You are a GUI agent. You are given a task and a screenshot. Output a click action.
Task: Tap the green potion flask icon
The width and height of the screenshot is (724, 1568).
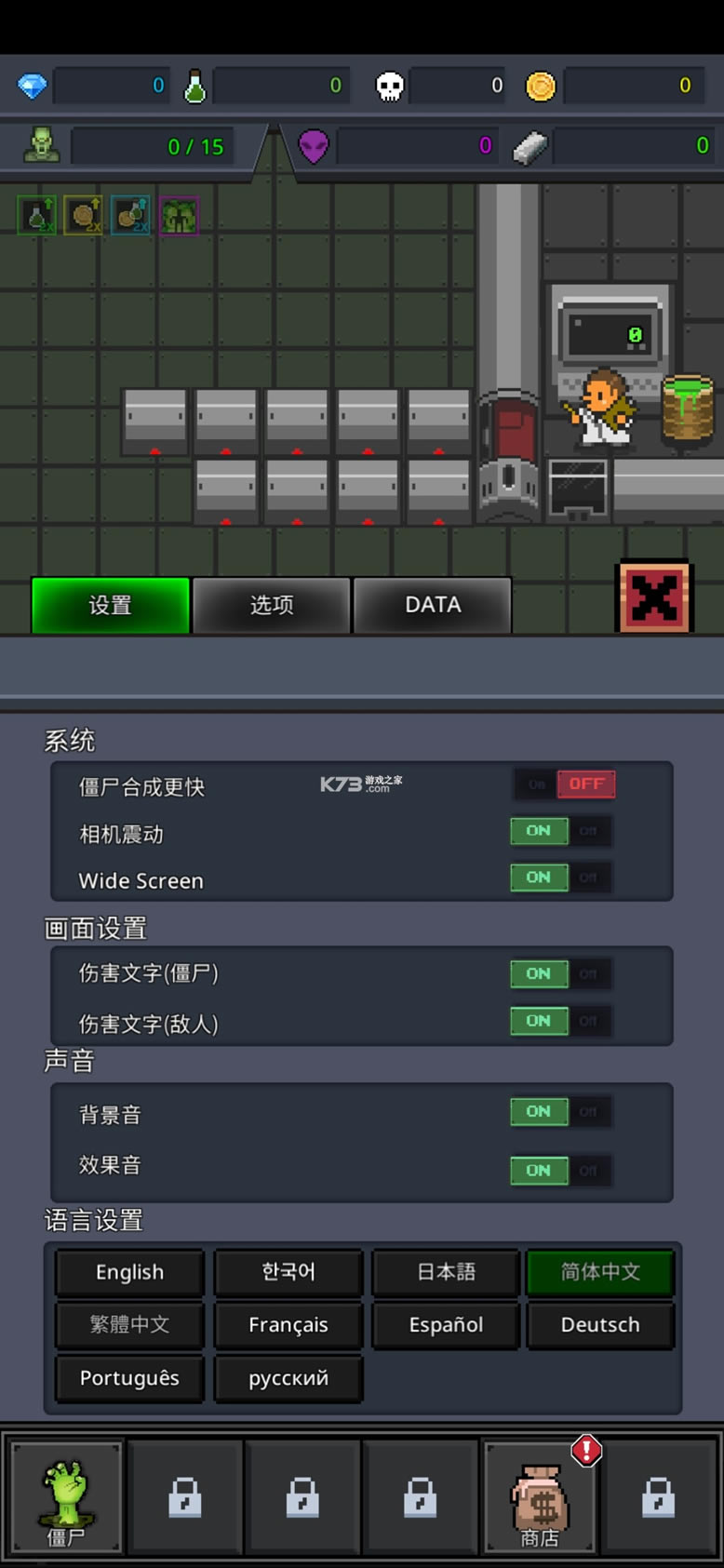(x=194, y=87)
